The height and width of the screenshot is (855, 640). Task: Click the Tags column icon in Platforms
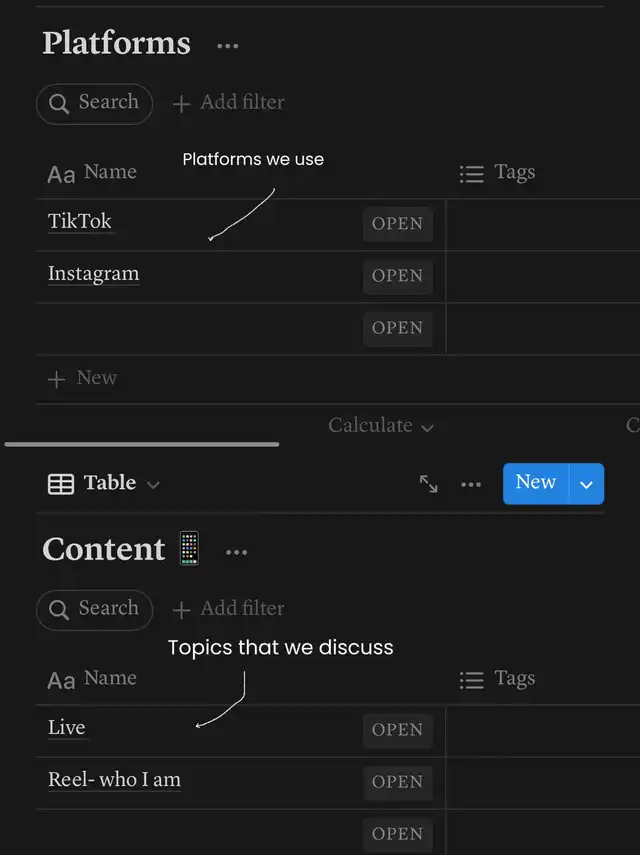(x=471, y=174)
